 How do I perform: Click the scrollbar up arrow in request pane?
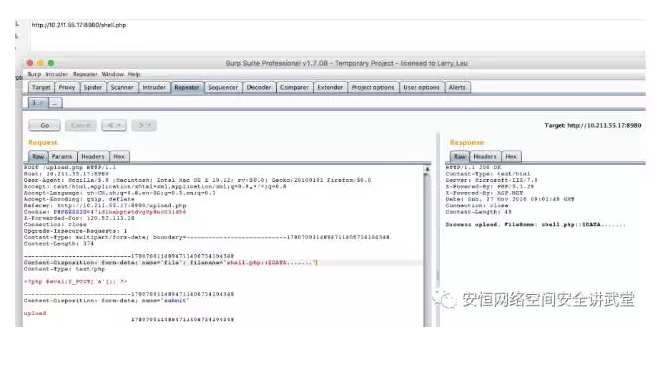[427, 169]
